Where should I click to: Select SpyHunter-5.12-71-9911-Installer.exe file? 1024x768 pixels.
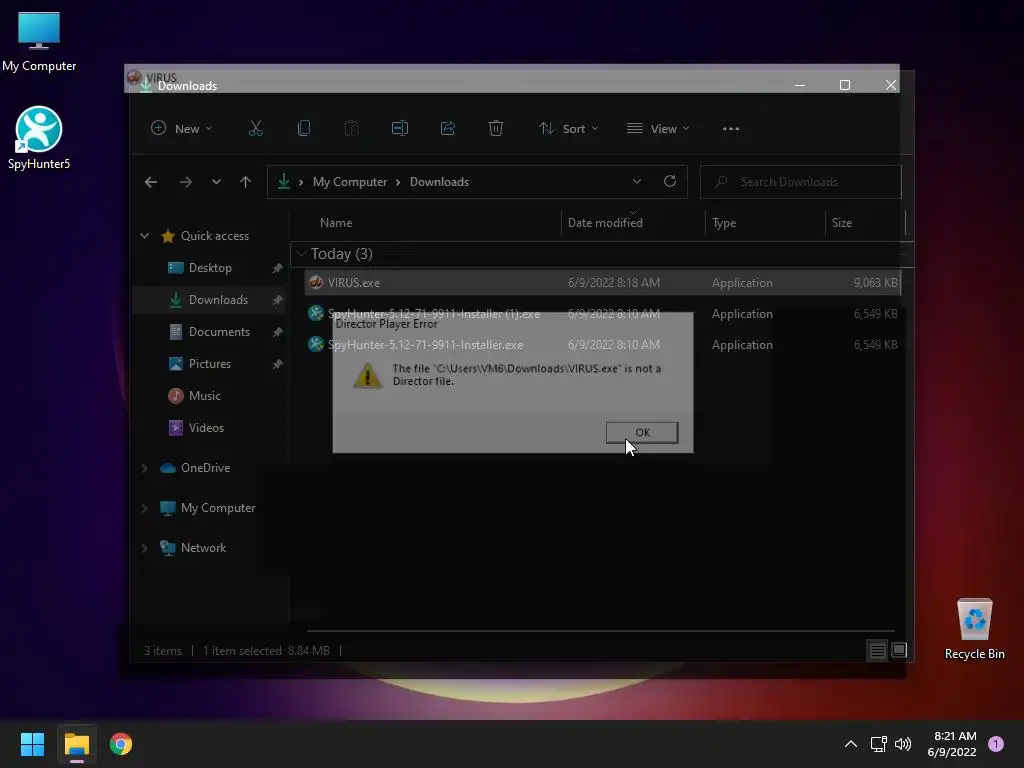coord(425,345)
